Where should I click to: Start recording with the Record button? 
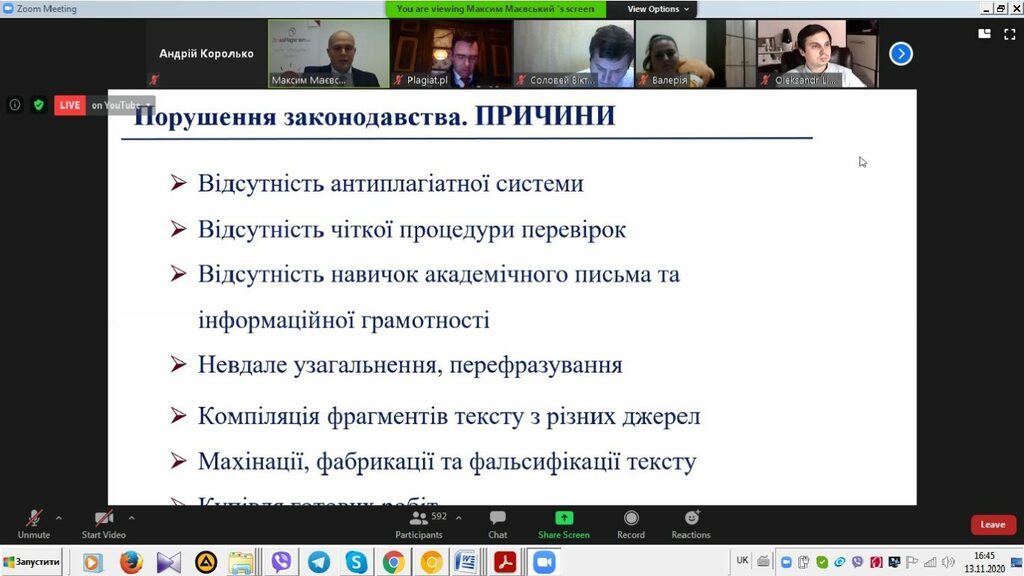pyautogui.click(x=630, y=522)
